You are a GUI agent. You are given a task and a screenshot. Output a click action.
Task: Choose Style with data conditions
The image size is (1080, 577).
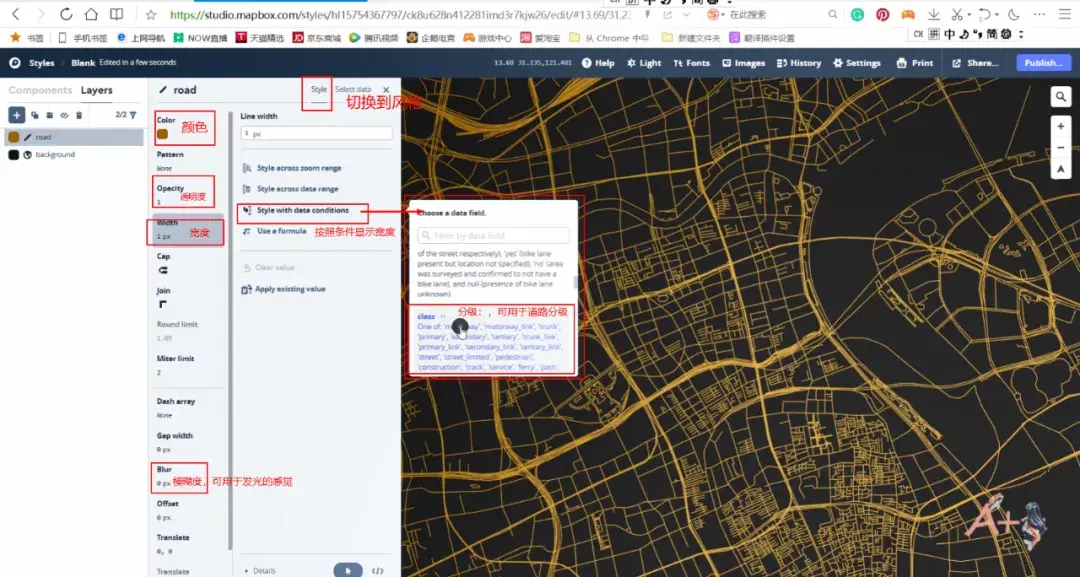296,211
